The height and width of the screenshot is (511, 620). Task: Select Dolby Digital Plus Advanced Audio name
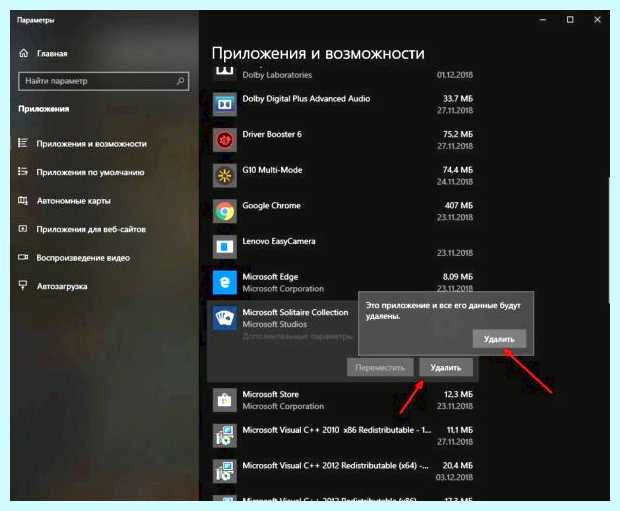pos(306,98)
